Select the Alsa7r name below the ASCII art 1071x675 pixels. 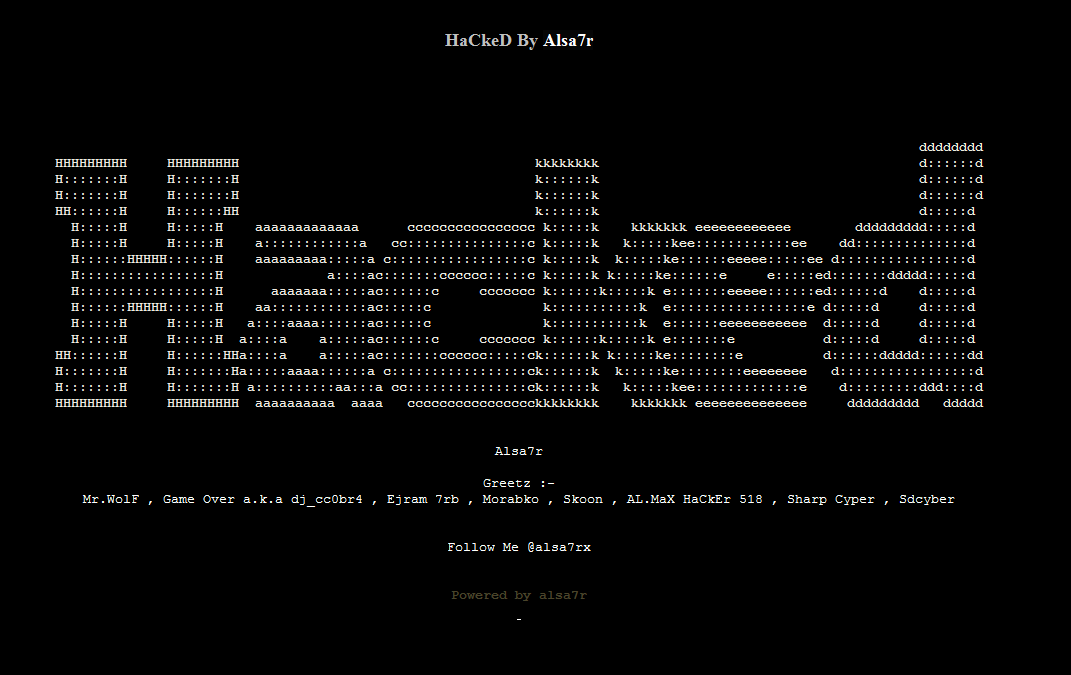[x=518, y=451]
